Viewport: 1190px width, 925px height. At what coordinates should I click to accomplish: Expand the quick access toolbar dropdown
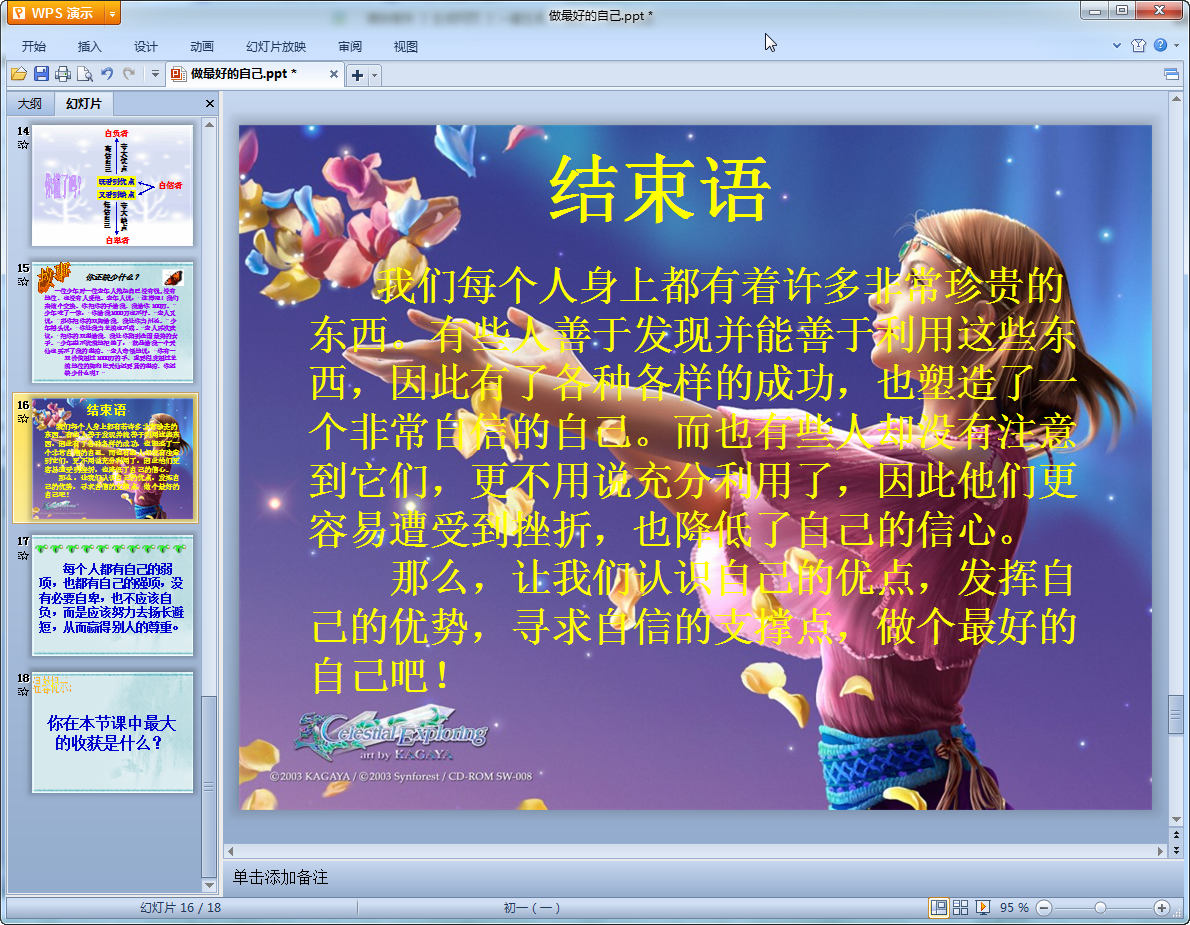pos(155,74)
